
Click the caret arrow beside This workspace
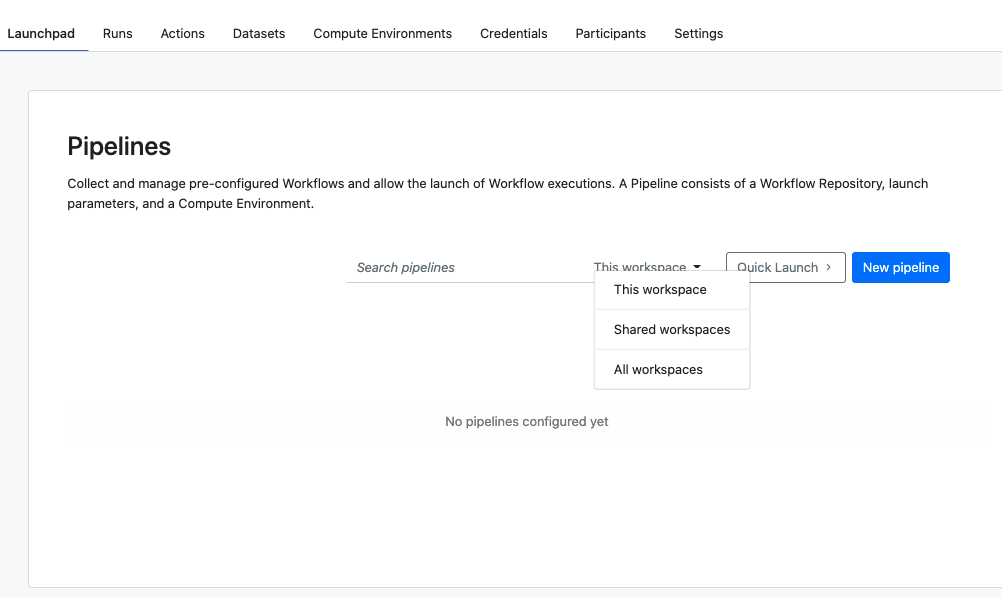697,267
